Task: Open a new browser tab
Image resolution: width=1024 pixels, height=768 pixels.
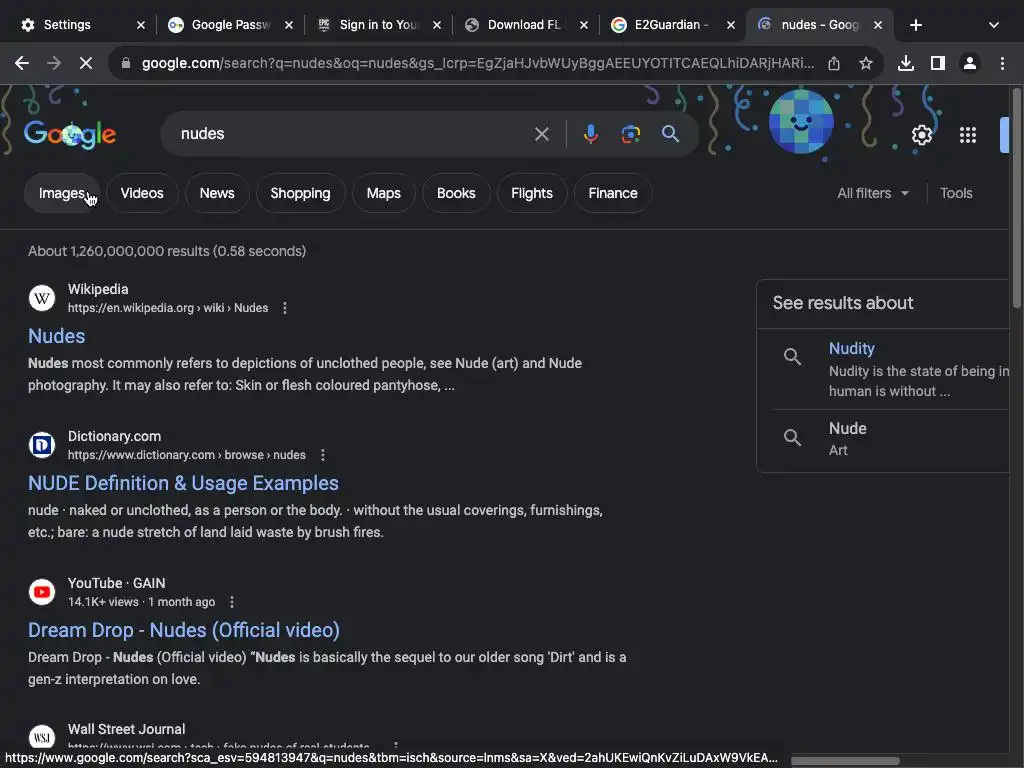Action: click(916, 25)
